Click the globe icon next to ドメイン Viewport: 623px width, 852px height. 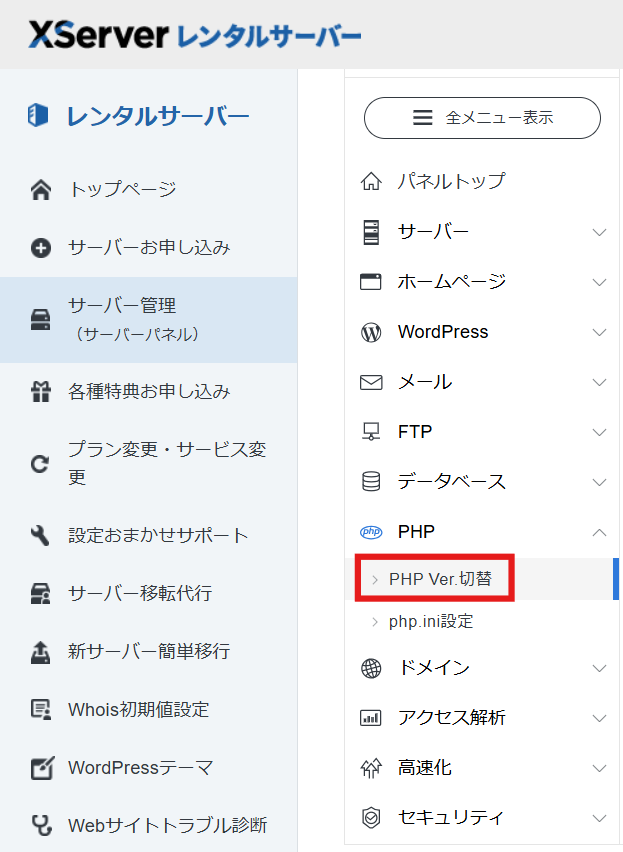tap(371, 668)
